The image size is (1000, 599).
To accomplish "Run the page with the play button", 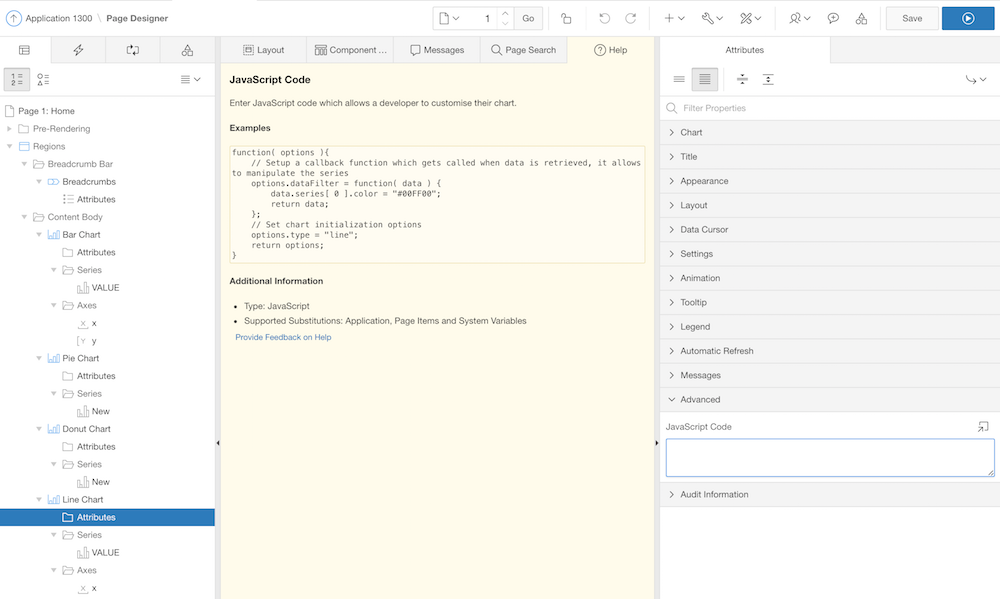I will click(x=968, y=17).
